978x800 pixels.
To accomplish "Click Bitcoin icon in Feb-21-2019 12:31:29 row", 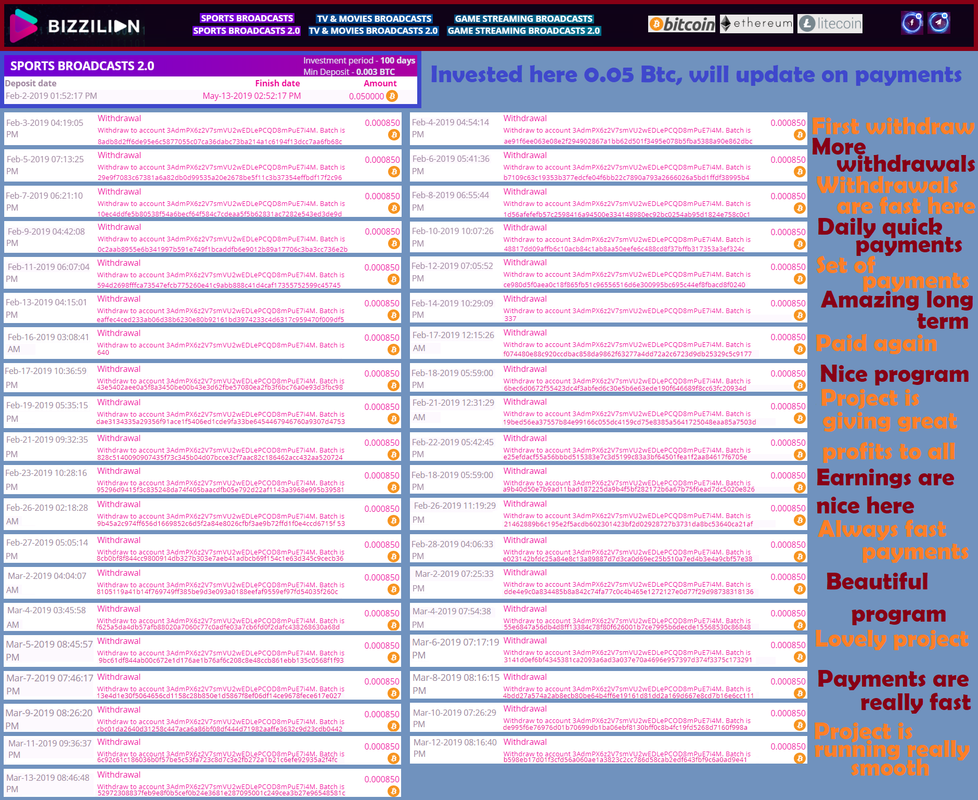I will [x=800, y=418].
